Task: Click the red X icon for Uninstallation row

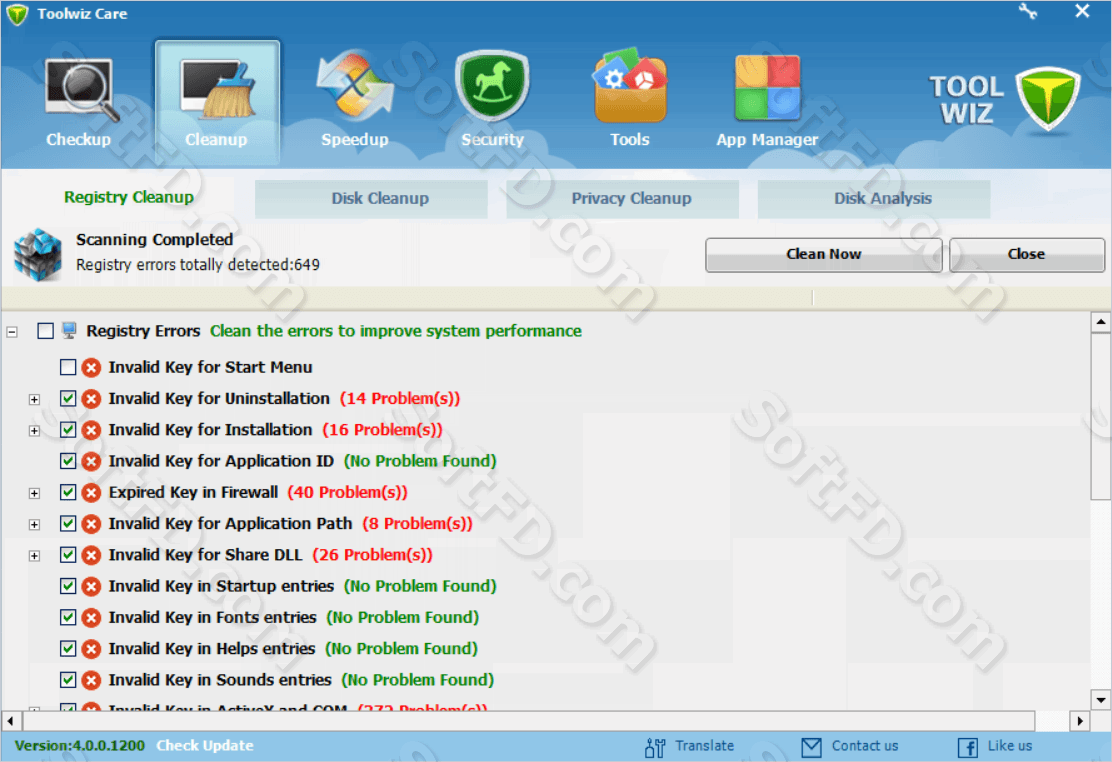Action: point(91,399)
